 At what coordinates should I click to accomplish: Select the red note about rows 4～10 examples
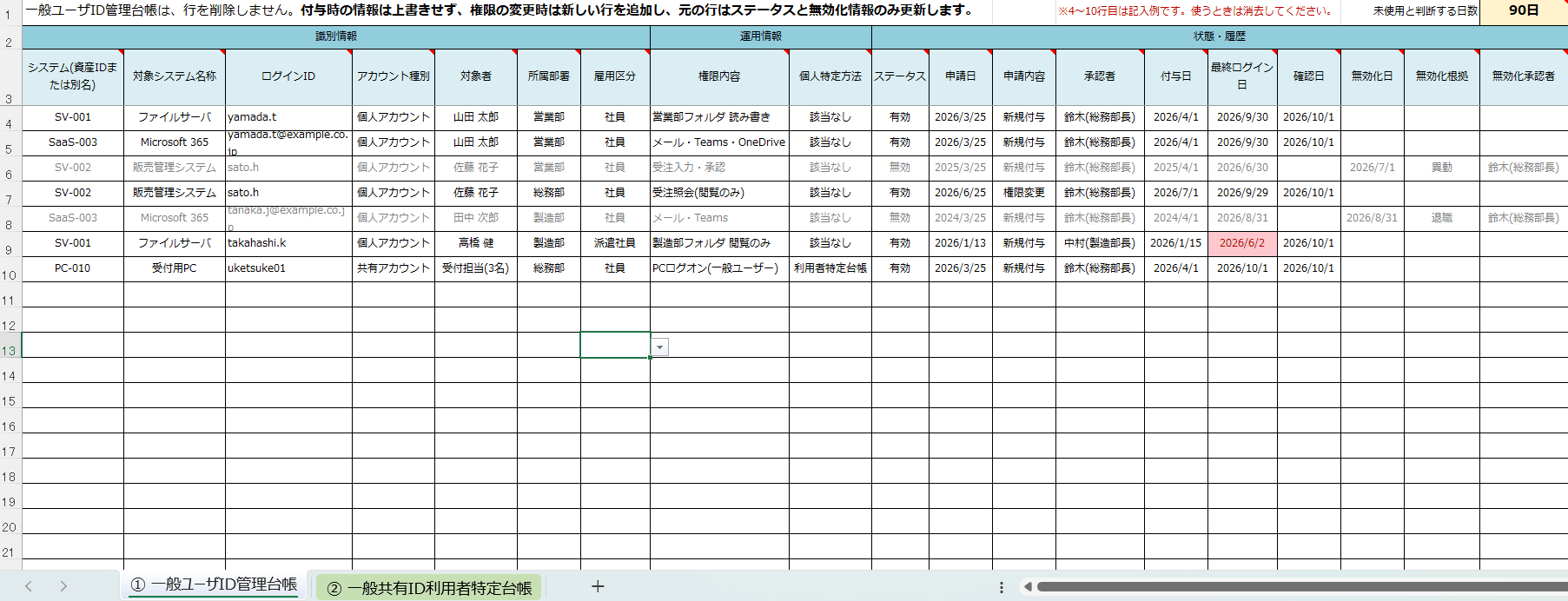point(1194,10)
